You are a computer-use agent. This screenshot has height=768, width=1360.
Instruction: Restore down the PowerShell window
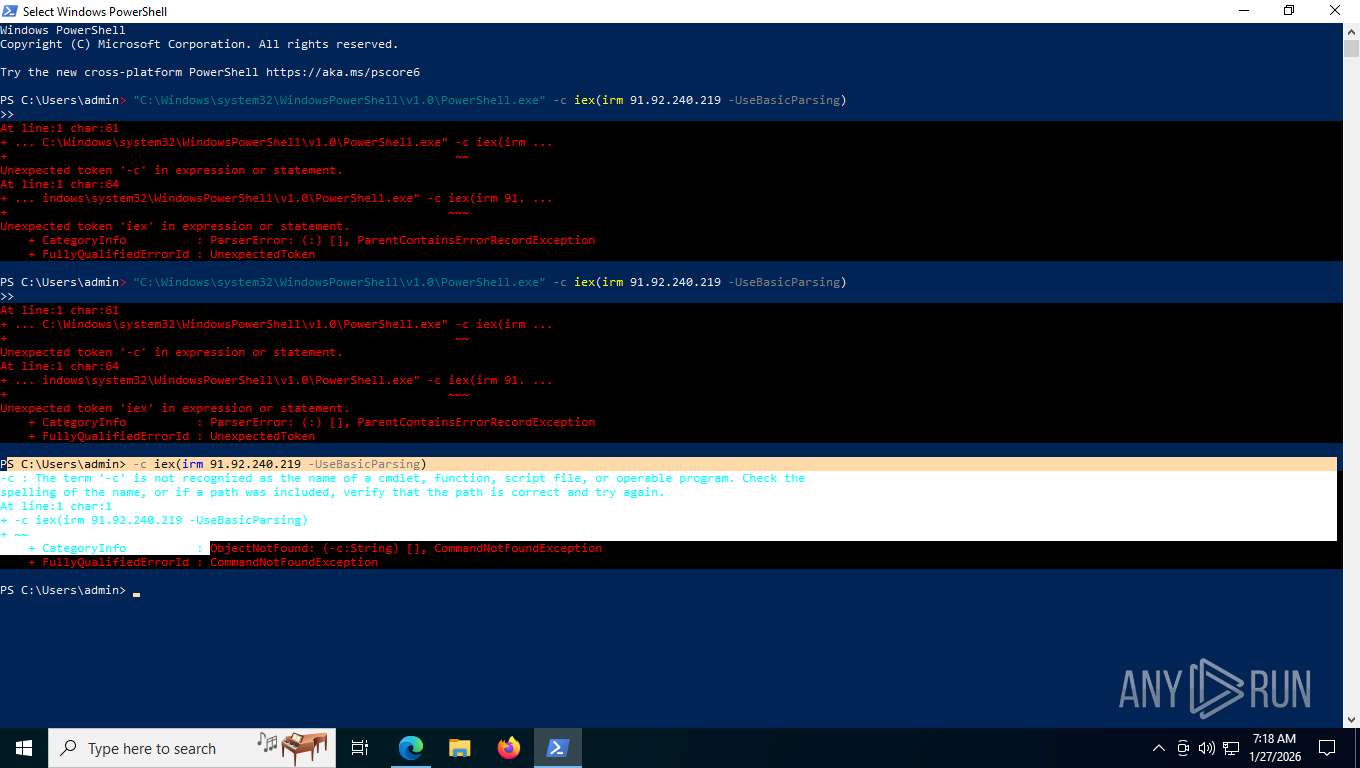tap(1289, 11)
